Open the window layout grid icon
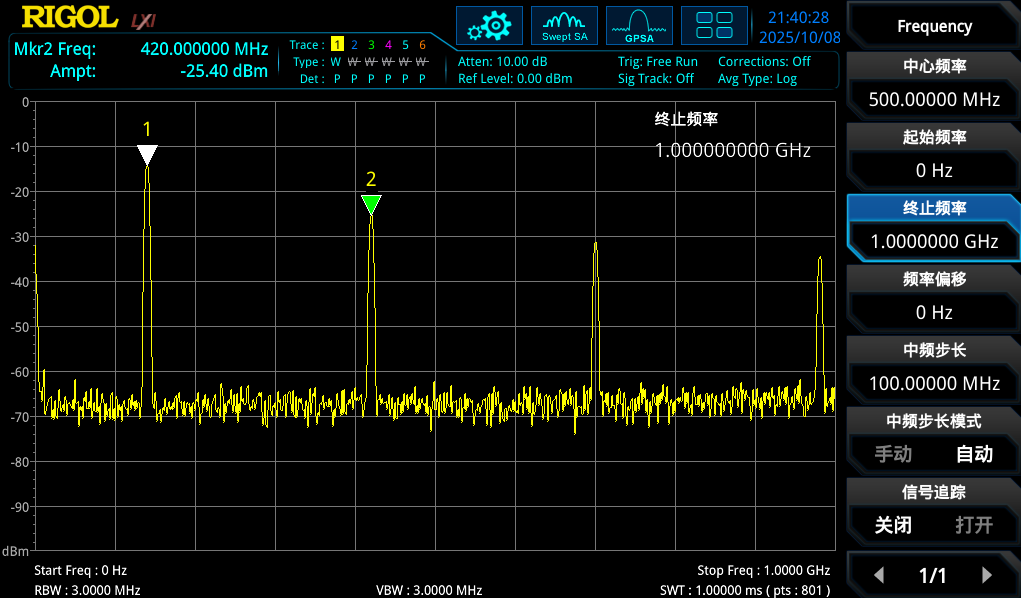1021x598 pixels. [714, 26]
